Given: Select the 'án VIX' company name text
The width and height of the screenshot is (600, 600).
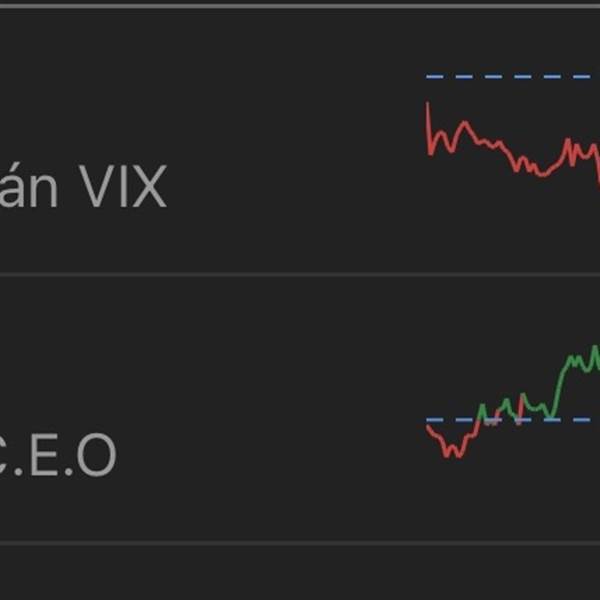Looking at the screenshot, I should click(83, 186).
